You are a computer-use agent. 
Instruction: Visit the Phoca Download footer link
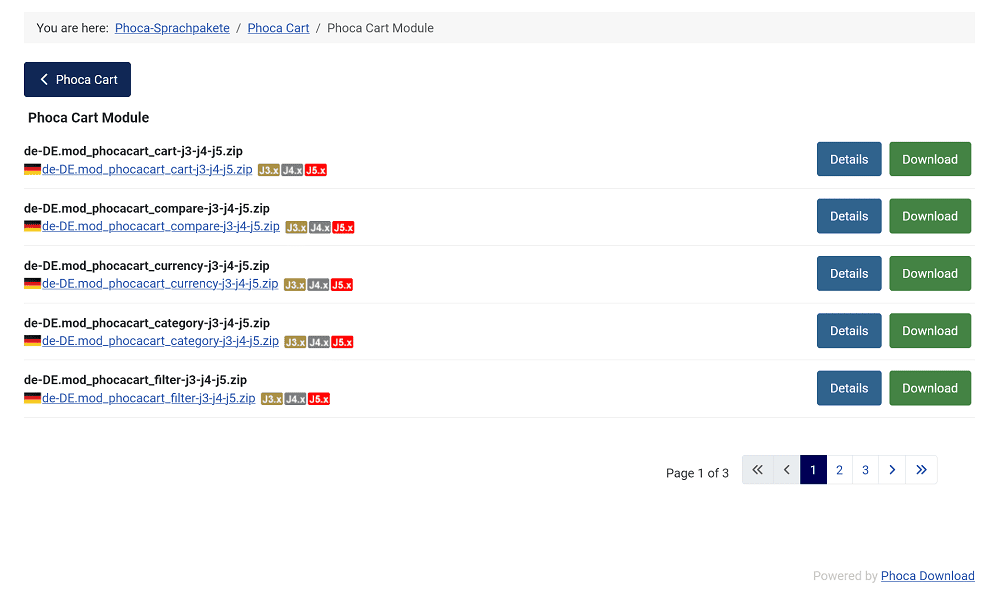tap(928, 576)
